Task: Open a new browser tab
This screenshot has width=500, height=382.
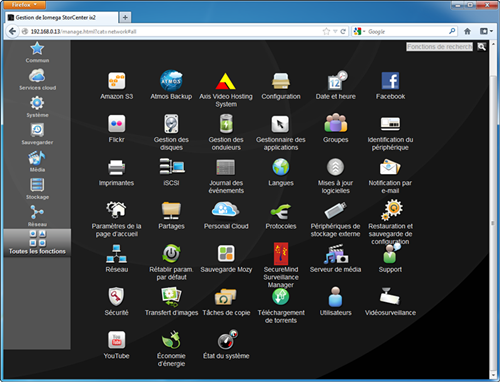Action: click(125, 17)
